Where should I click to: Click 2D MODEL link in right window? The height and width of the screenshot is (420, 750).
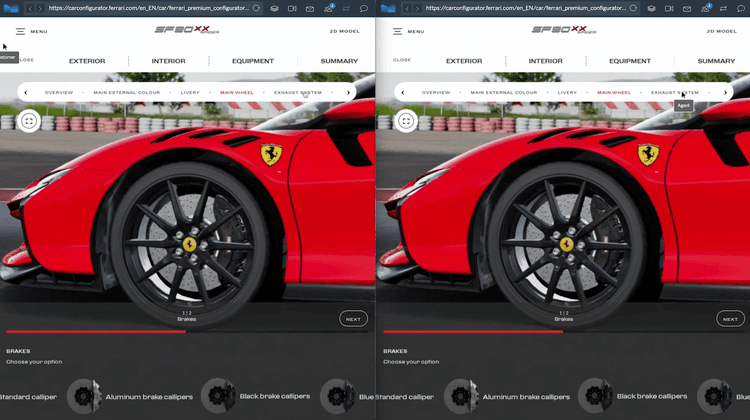(721, 31)
